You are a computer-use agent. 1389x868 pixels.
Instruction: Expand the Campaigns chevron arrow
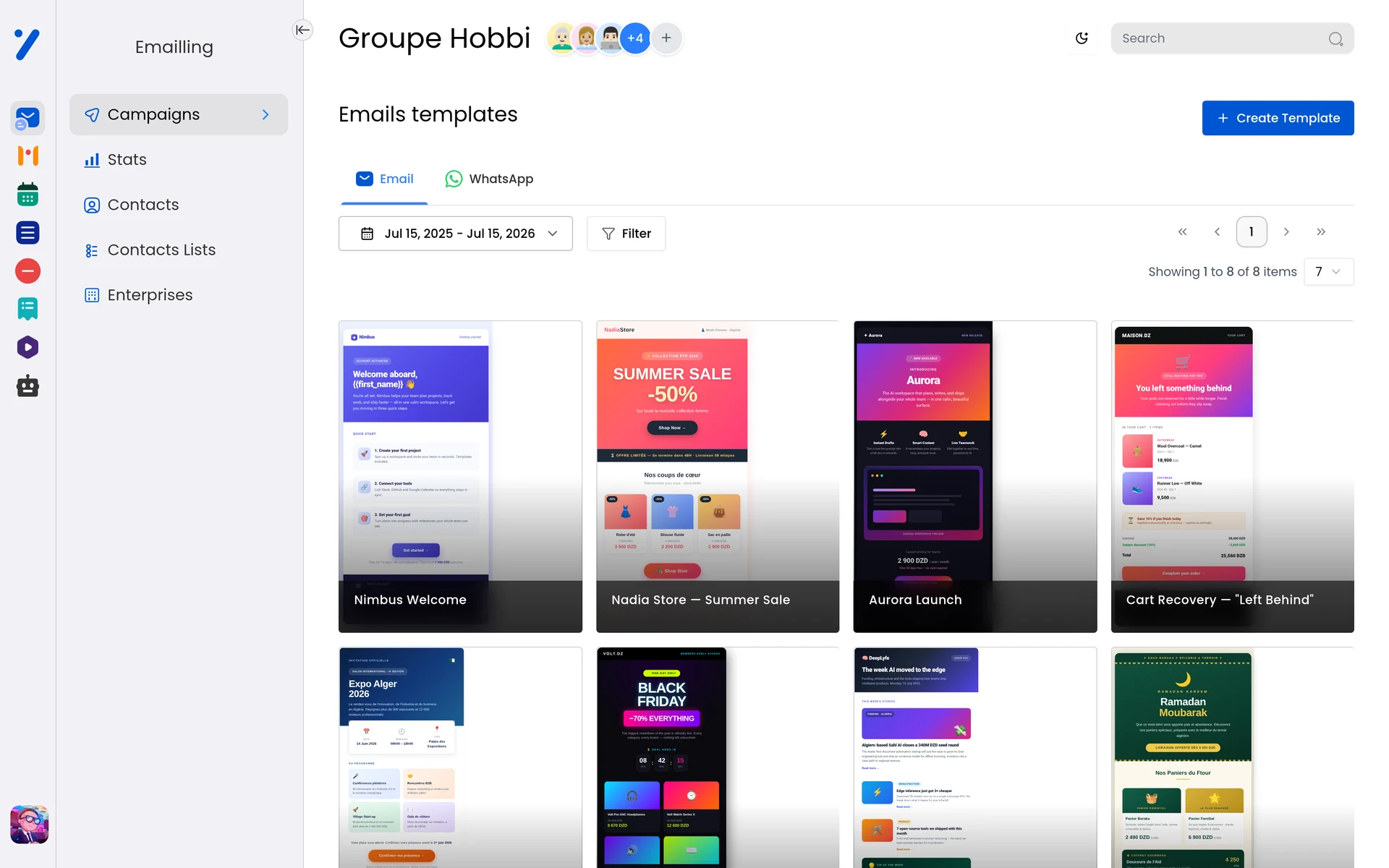tap(266, 114)
